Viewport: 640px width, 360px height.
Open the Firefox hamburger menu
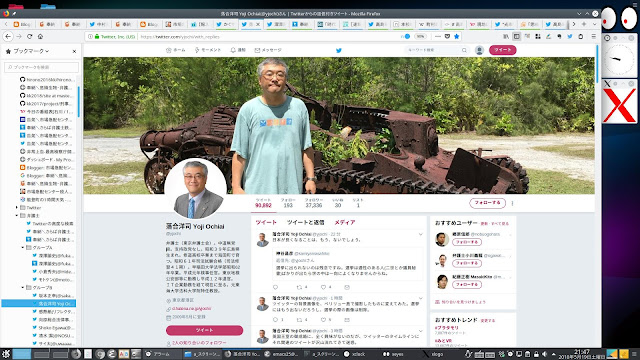point(593,36)
